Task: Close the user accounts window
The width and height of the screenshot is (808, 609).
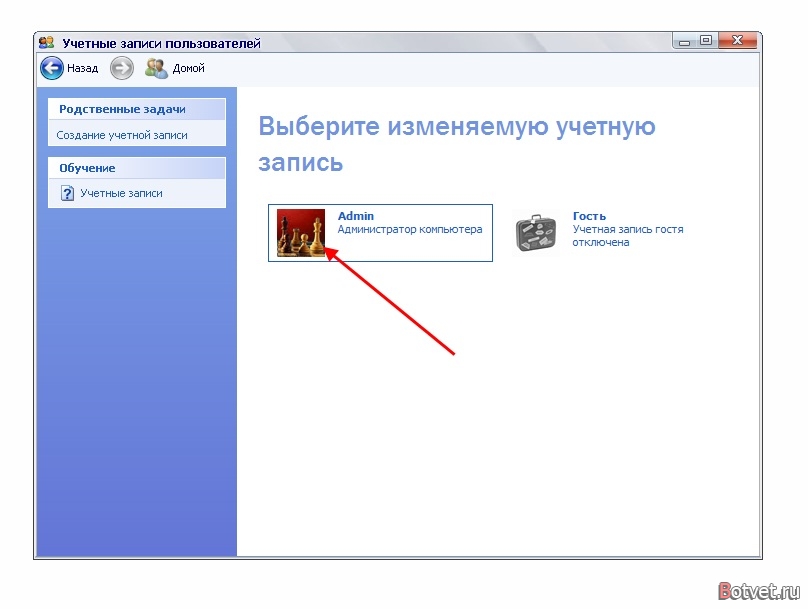Action: pyautogui.click(x=737, y=41)
